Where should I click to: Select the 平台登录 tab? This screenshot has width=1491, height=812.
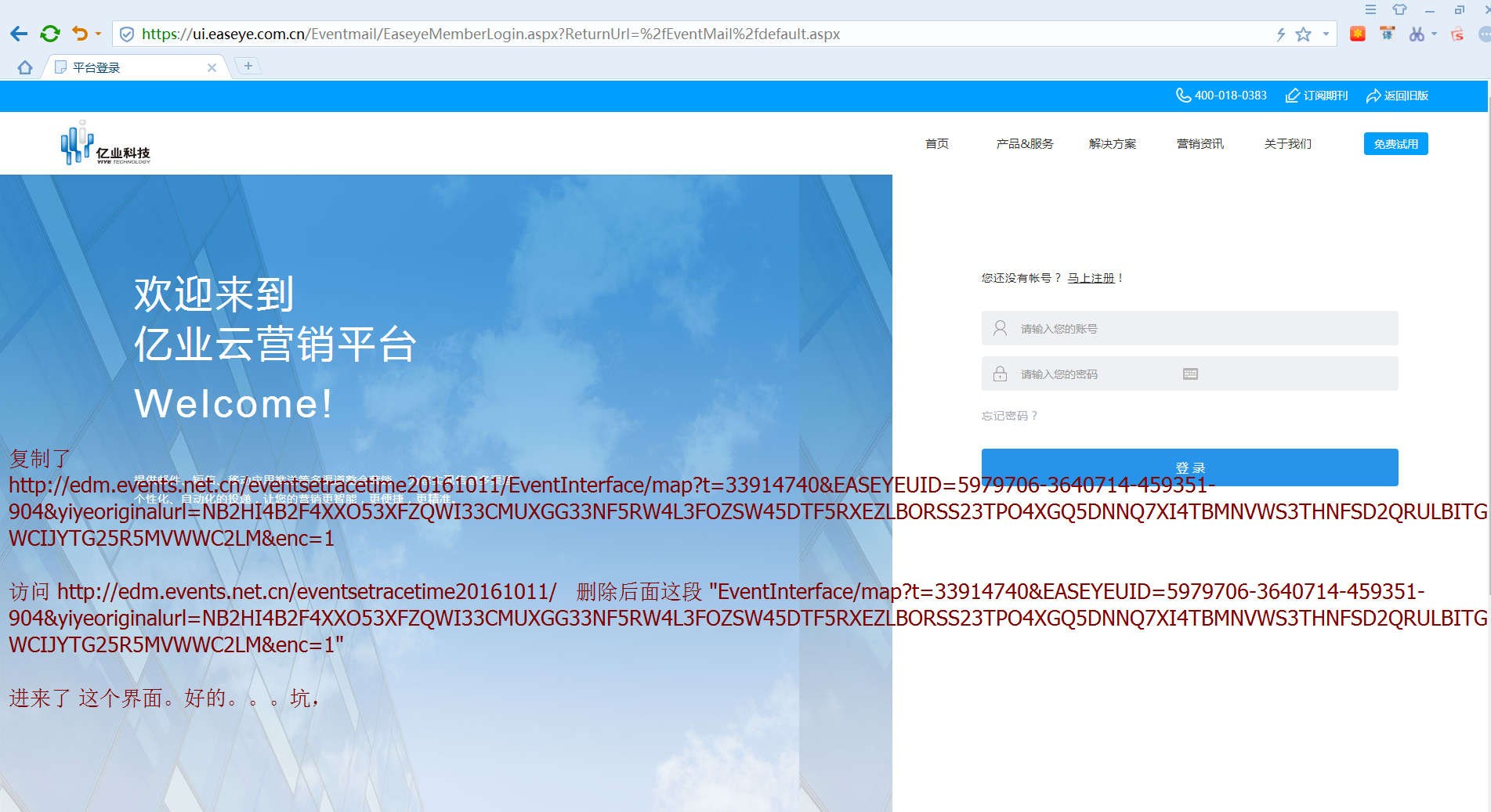point(133,67)
